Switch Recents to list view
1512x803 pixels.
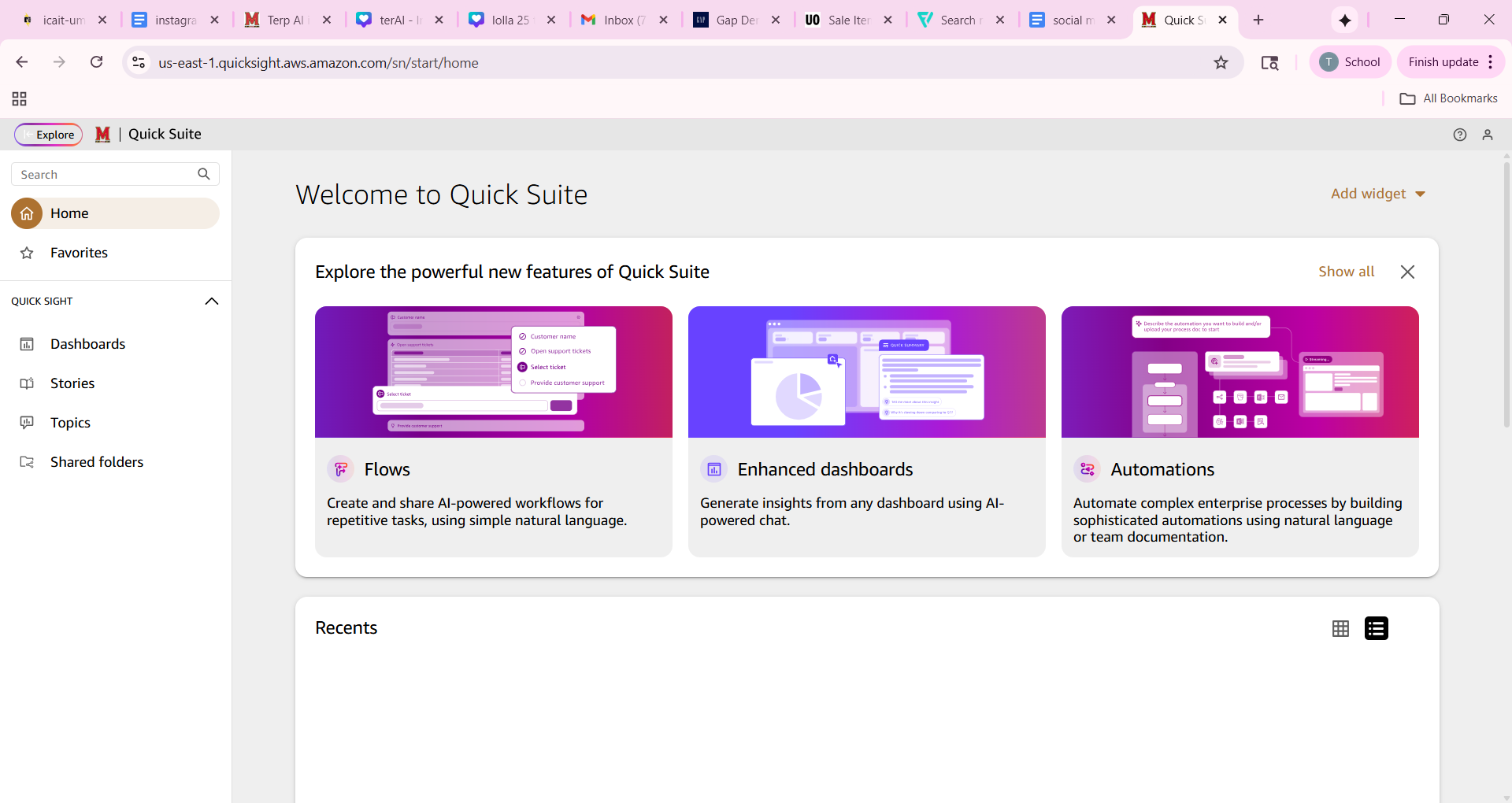[x=1376, y=628]
